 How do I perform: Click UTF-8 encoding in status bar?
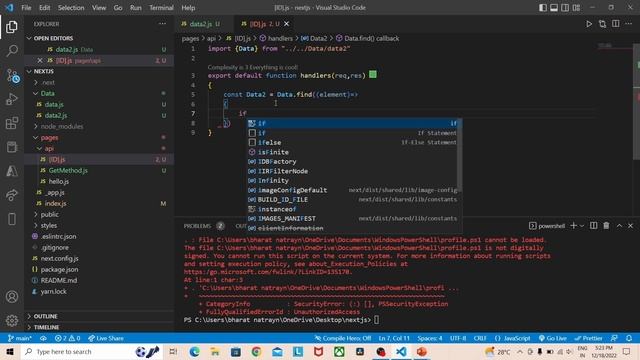pyautogui.click(x=458, y=338)
